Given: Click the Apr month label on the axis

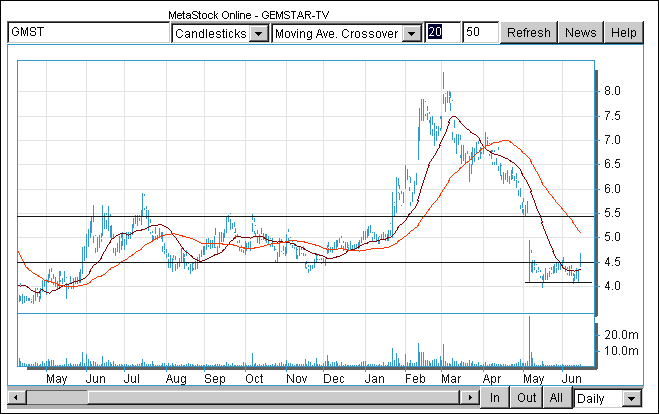Looking at the screenshot, I should (x=492, y=379).
